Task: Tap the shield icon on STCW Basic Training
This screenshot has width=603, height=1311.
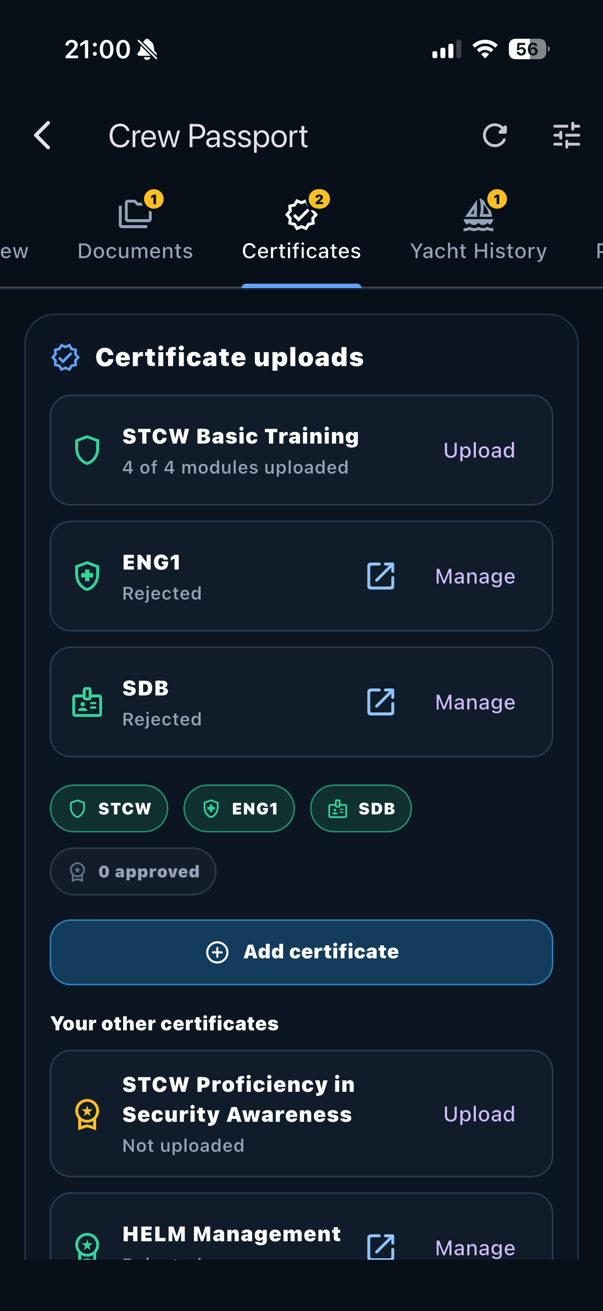Action: 87,450
